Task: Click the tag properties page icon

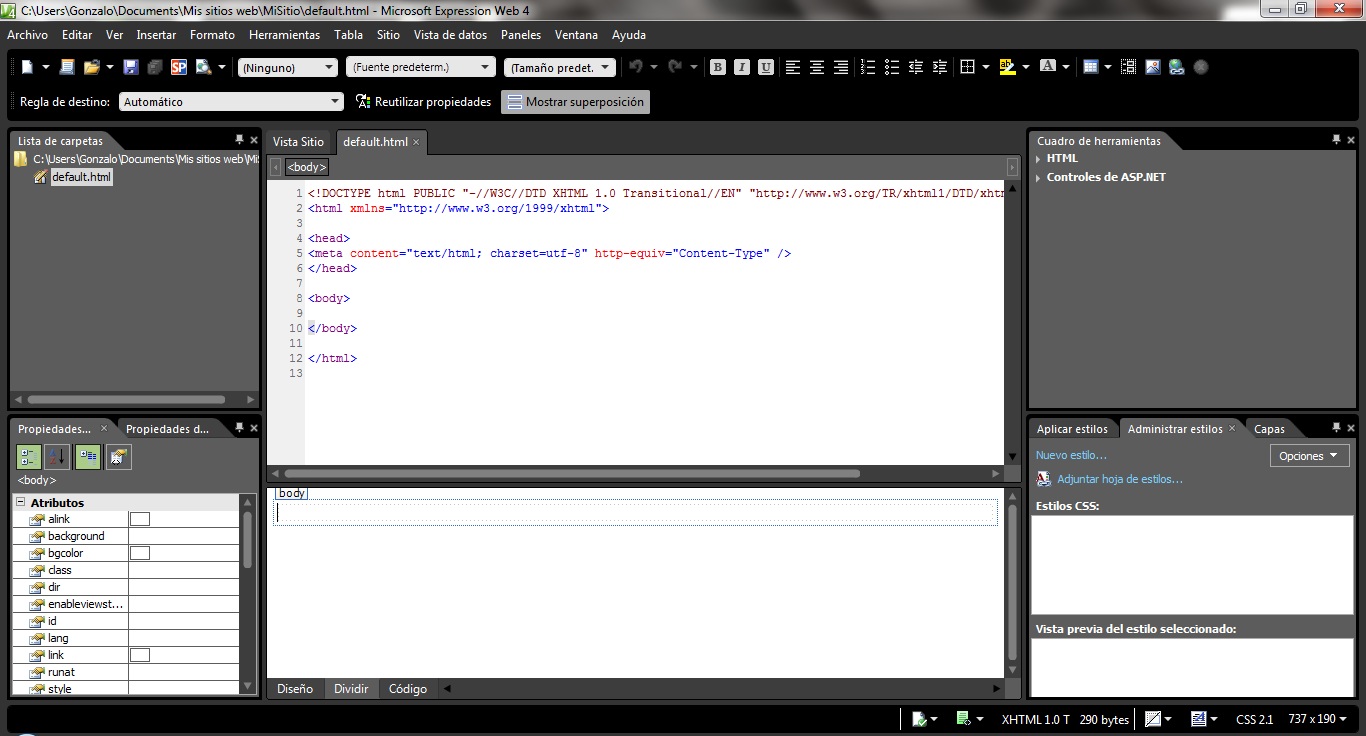Action: 119,457
